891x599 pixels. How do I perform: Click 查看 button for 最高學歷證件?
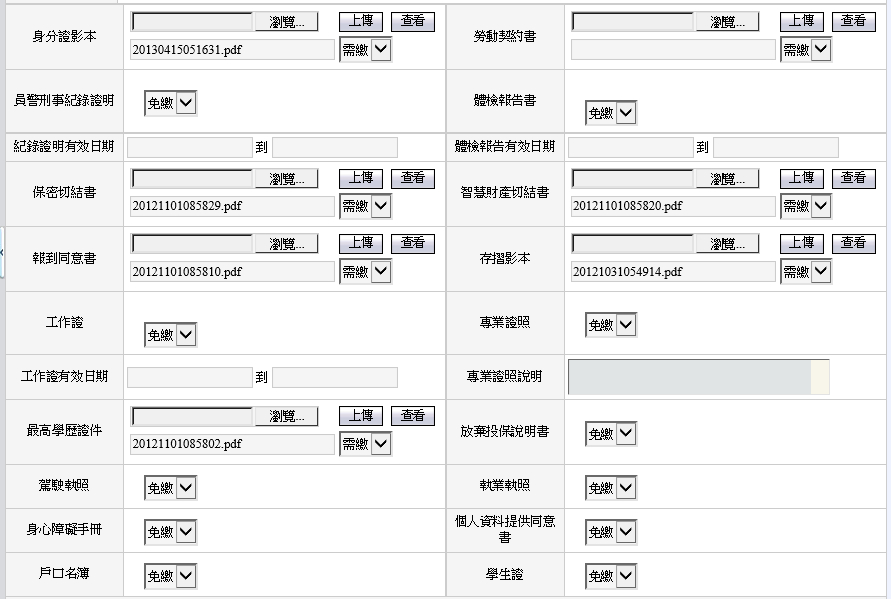click(412, 416)
